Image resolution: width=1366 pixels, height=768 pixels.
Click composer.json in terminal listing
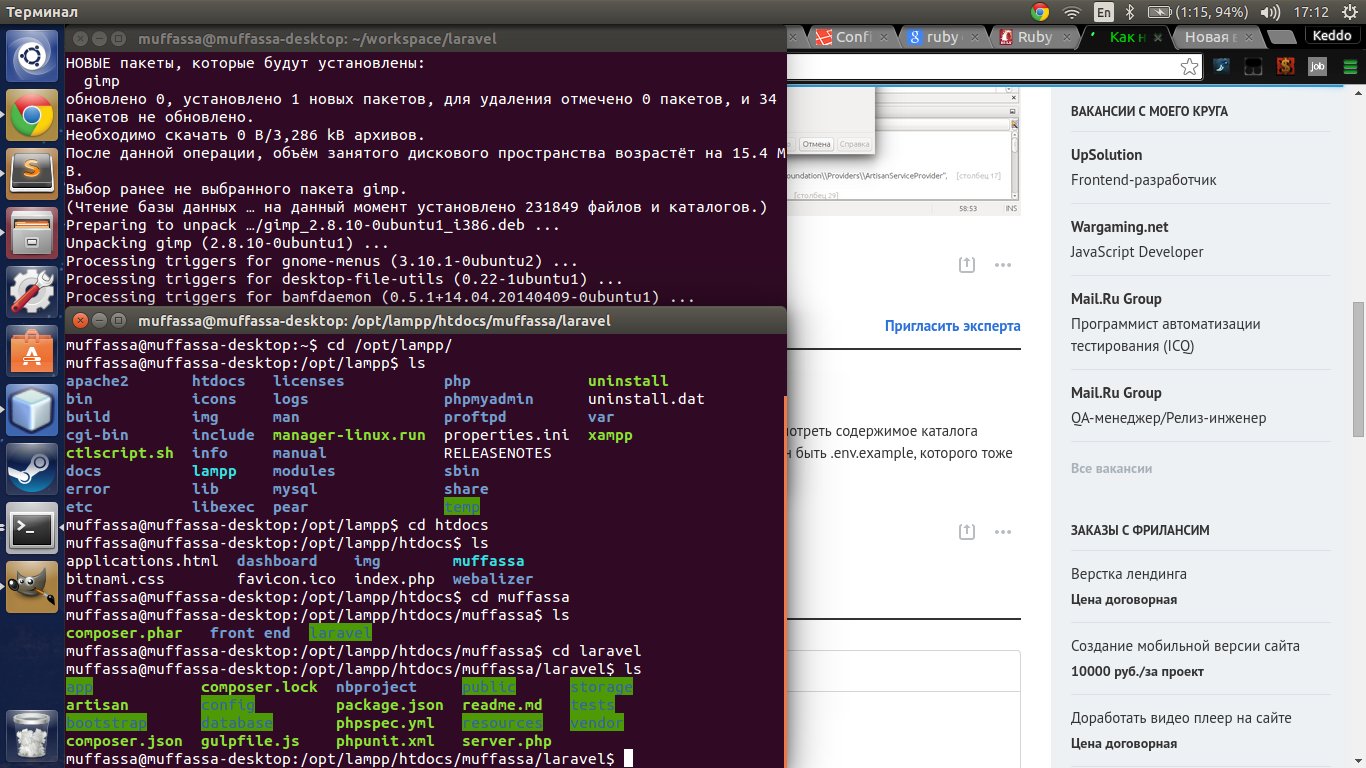(124, 741)
